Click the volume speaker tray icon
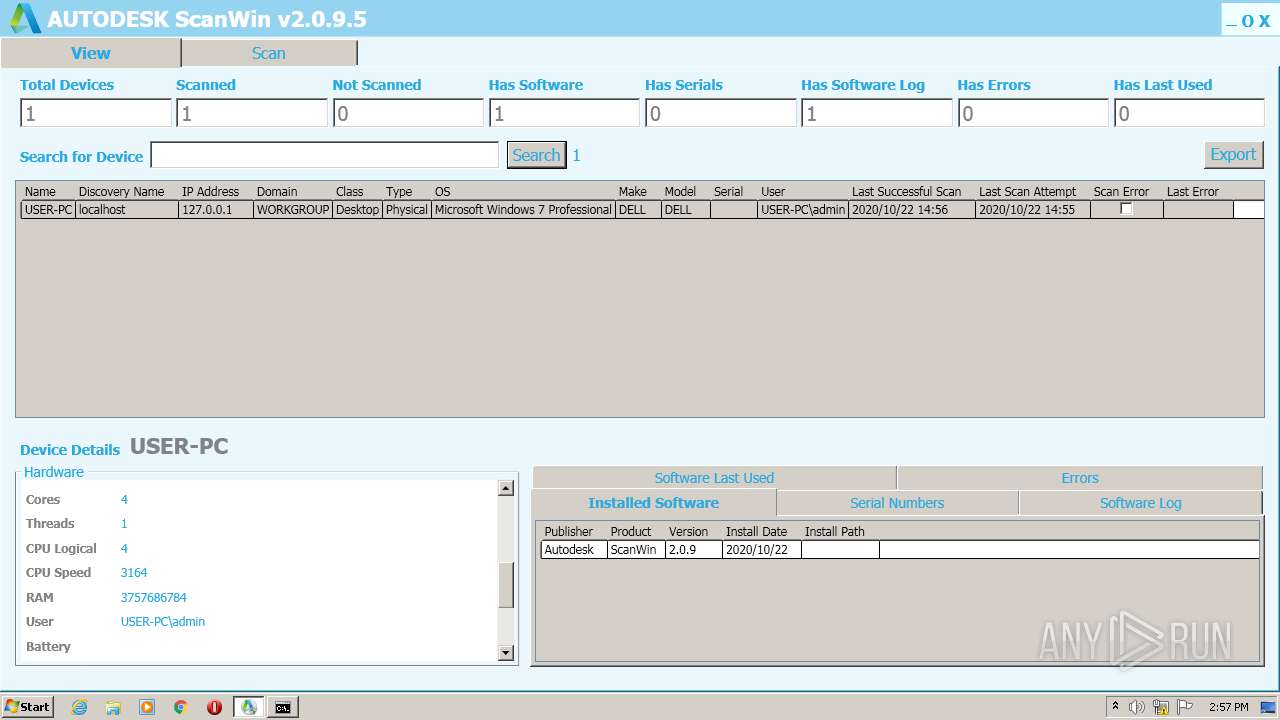Image resolution: width=1280 pixels, height=720 pixels. click(x=1137, y=707)
